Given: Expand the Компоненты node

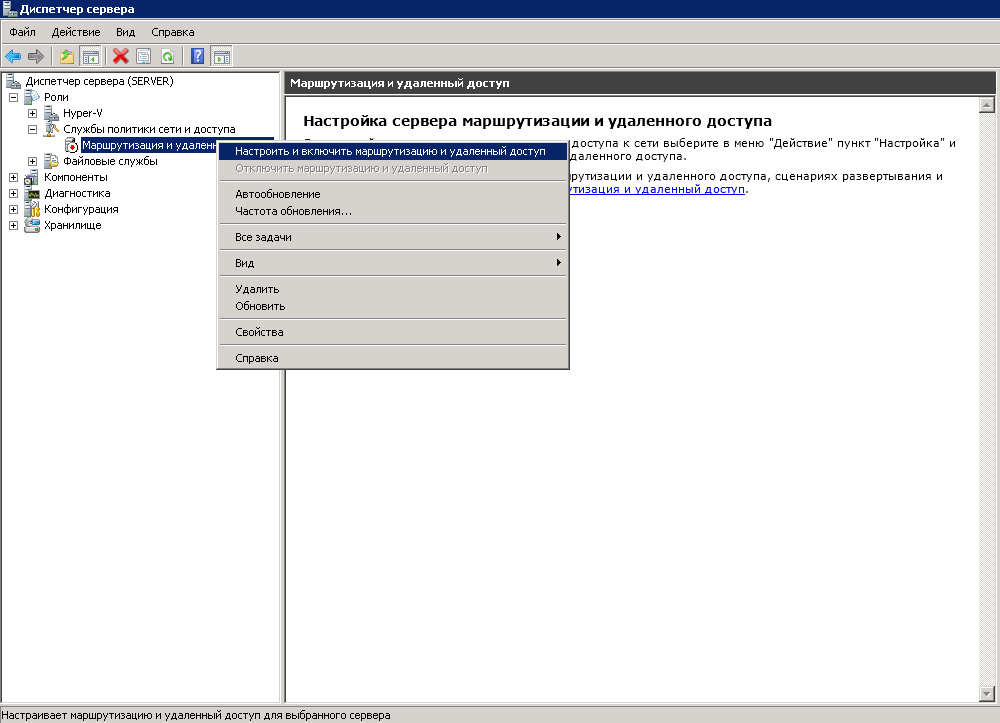Looking at the screenshot, I should [x=13, y=177].
